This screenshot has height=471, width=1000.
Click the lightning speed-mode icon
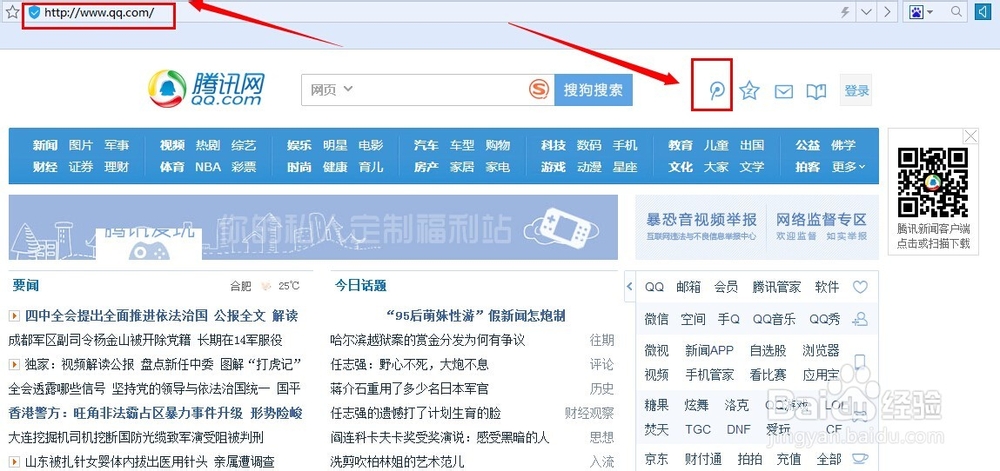click(x=846, y=12)
